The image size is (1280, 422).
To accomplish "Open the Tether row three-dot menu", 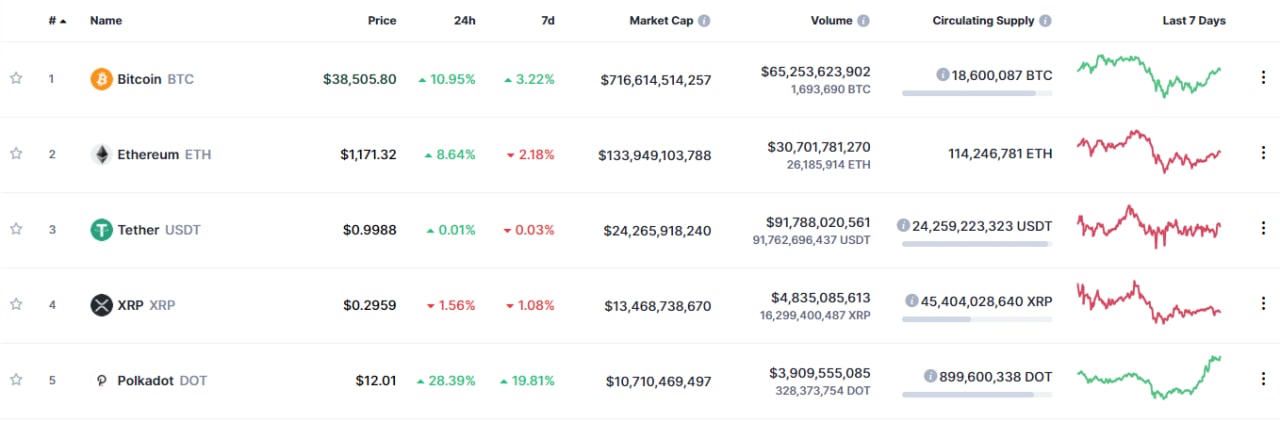I will (1264, 229).
